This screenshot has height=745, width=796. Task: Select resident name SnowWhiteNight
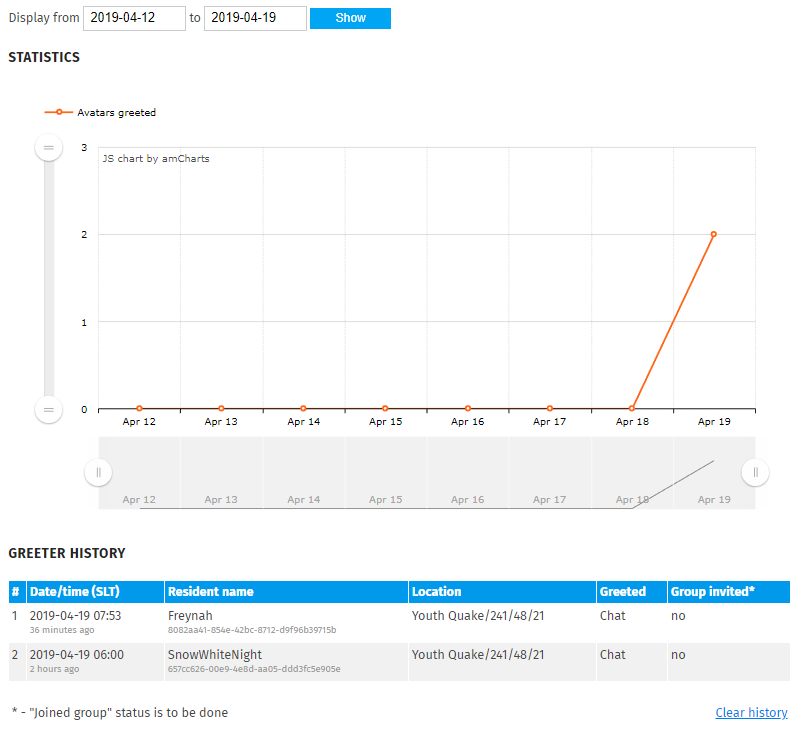[215, 655]
